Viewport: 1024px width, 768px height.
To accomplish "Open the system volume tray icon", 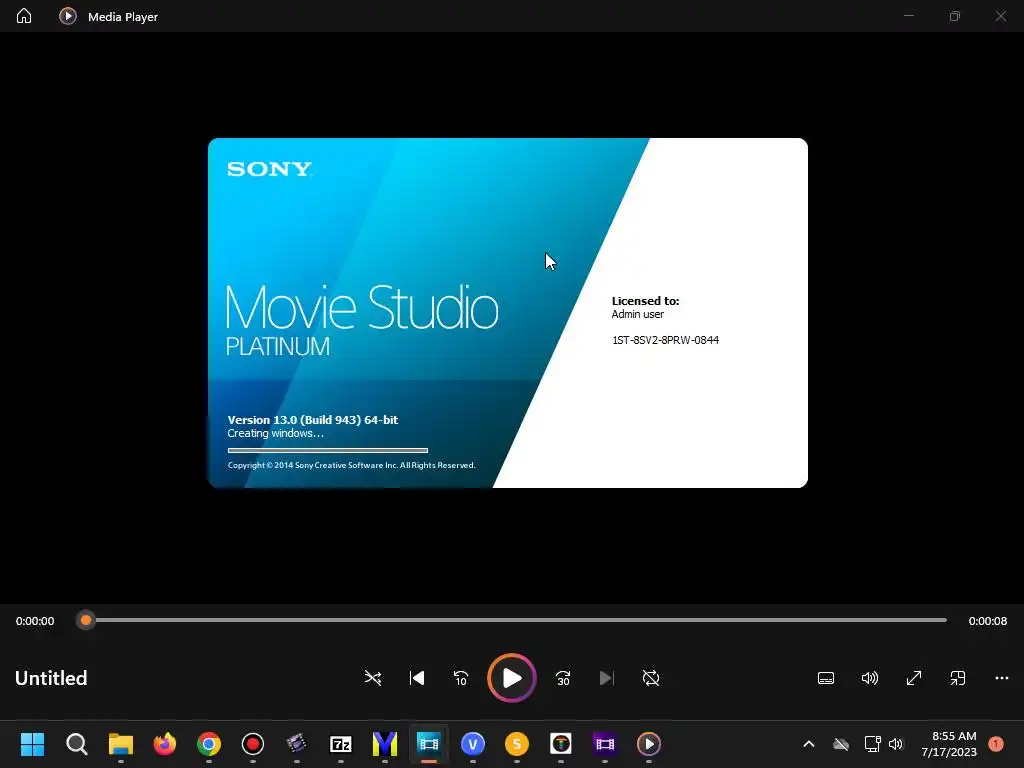I will click(896, 744).
